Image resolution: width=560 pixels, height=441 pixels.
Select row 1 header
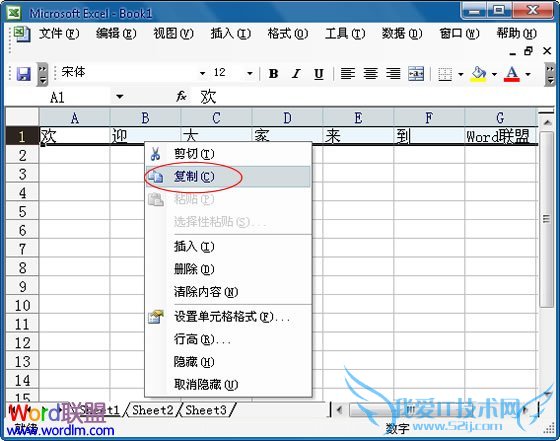[22, 136]
